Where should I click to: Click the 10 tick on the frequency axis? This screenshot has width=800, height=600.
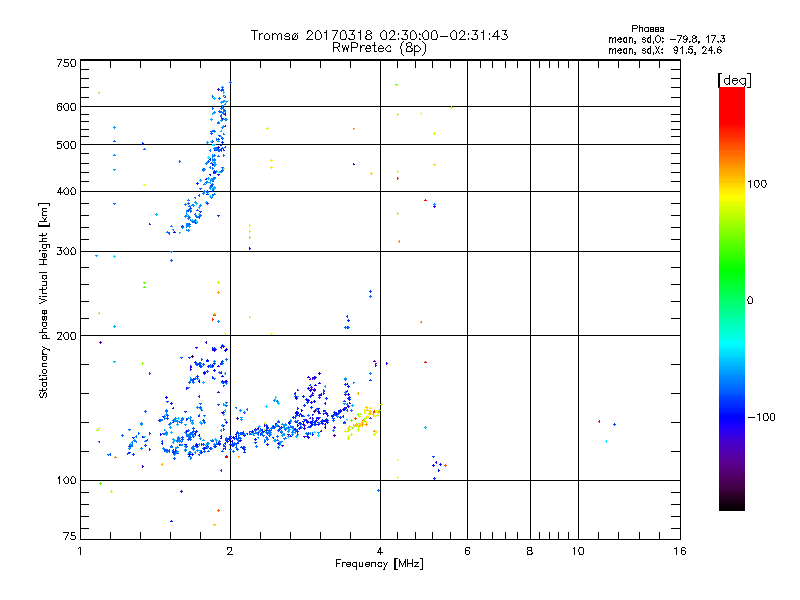[x=577, y=551]
